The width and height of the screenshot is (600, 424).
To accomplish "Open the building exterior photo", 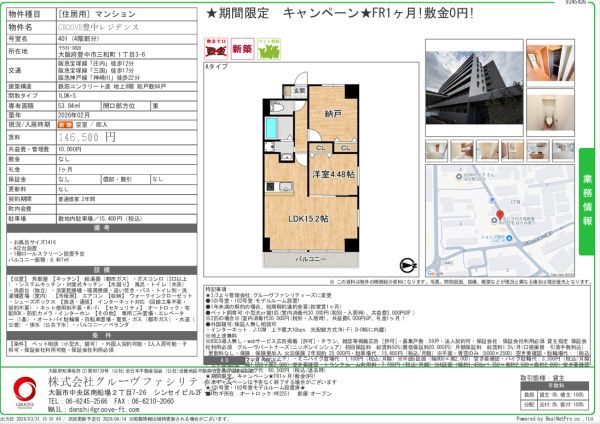I will coord(474,88).
